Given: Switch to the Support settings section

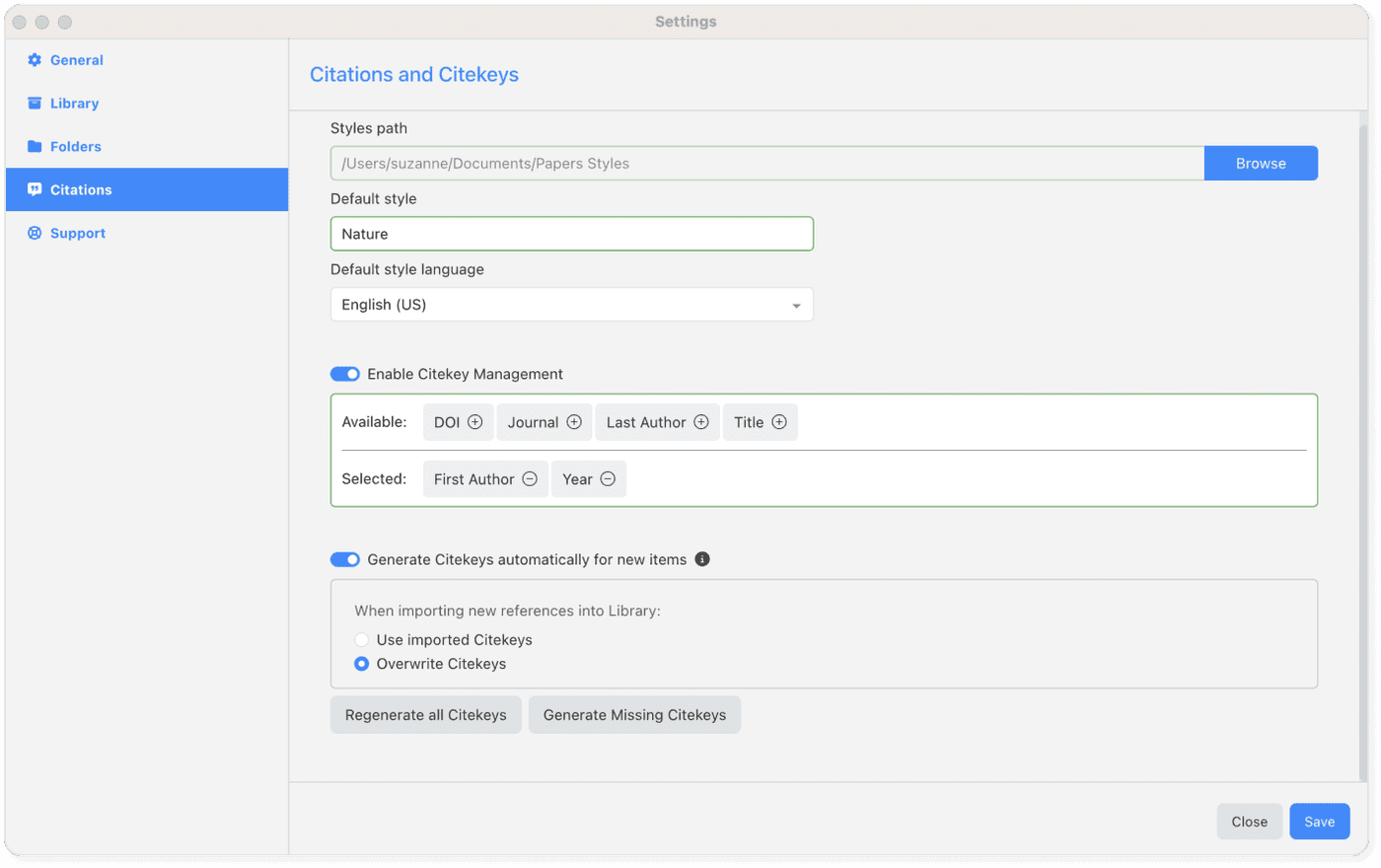Looking at the screenshot, I should click(x=78, y=233).
